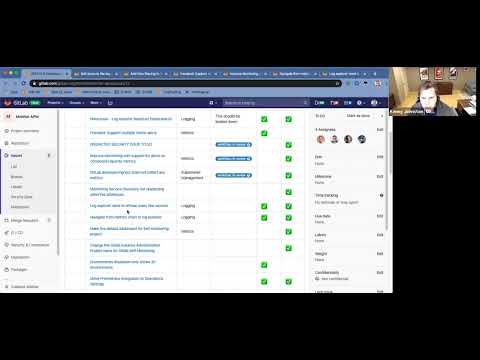Switch to the fourth browser tab

(195, 74)
